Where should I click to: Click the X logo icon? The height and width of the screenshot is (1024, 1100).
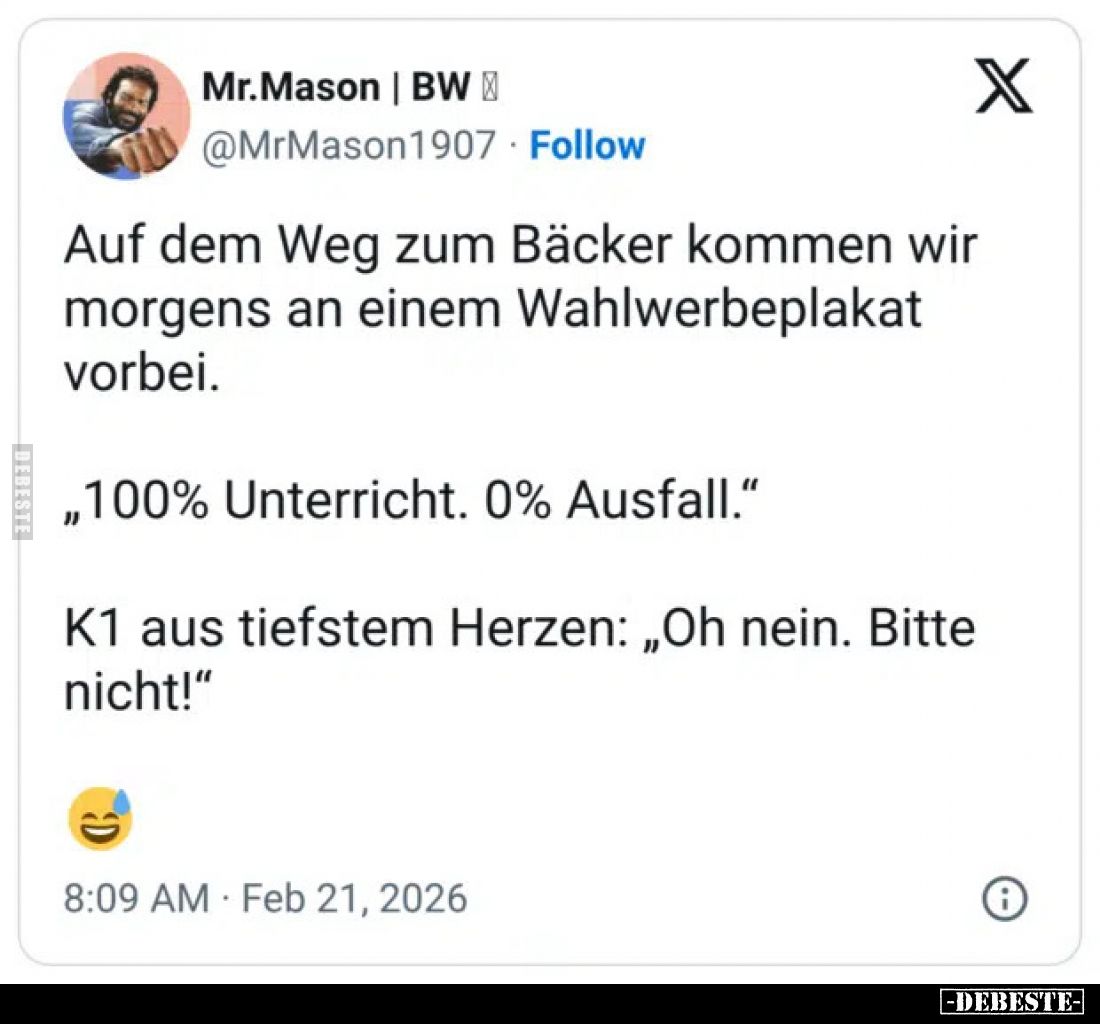coord(1004,86)
